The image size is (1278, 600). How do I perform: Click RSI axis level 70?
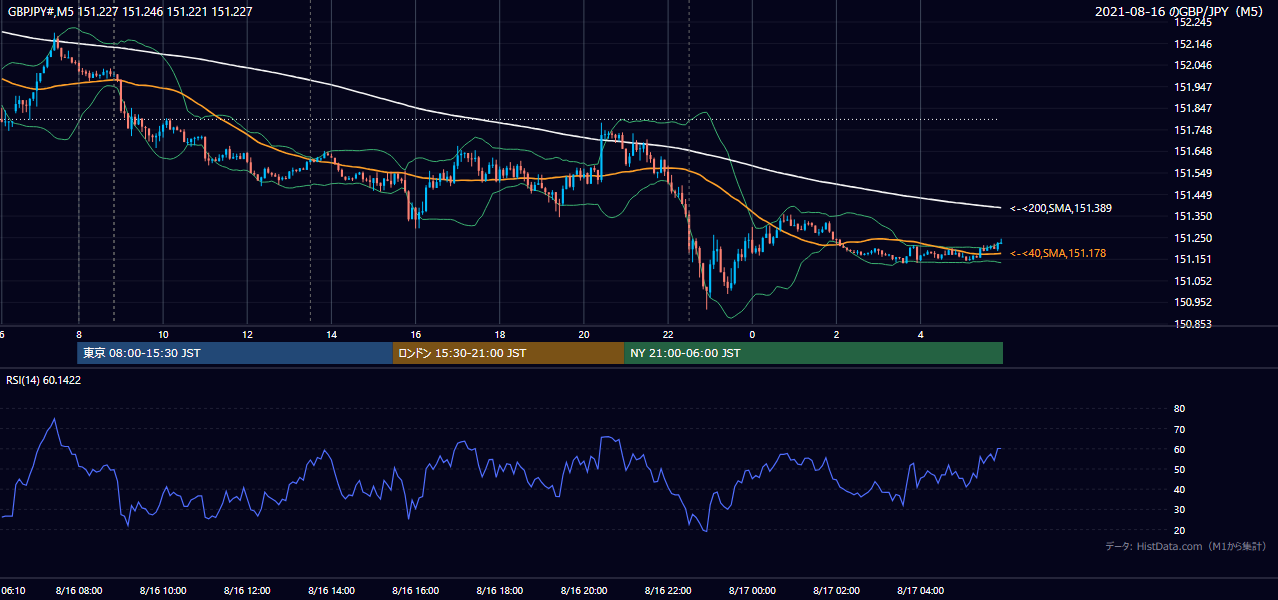click(1179, 429)
